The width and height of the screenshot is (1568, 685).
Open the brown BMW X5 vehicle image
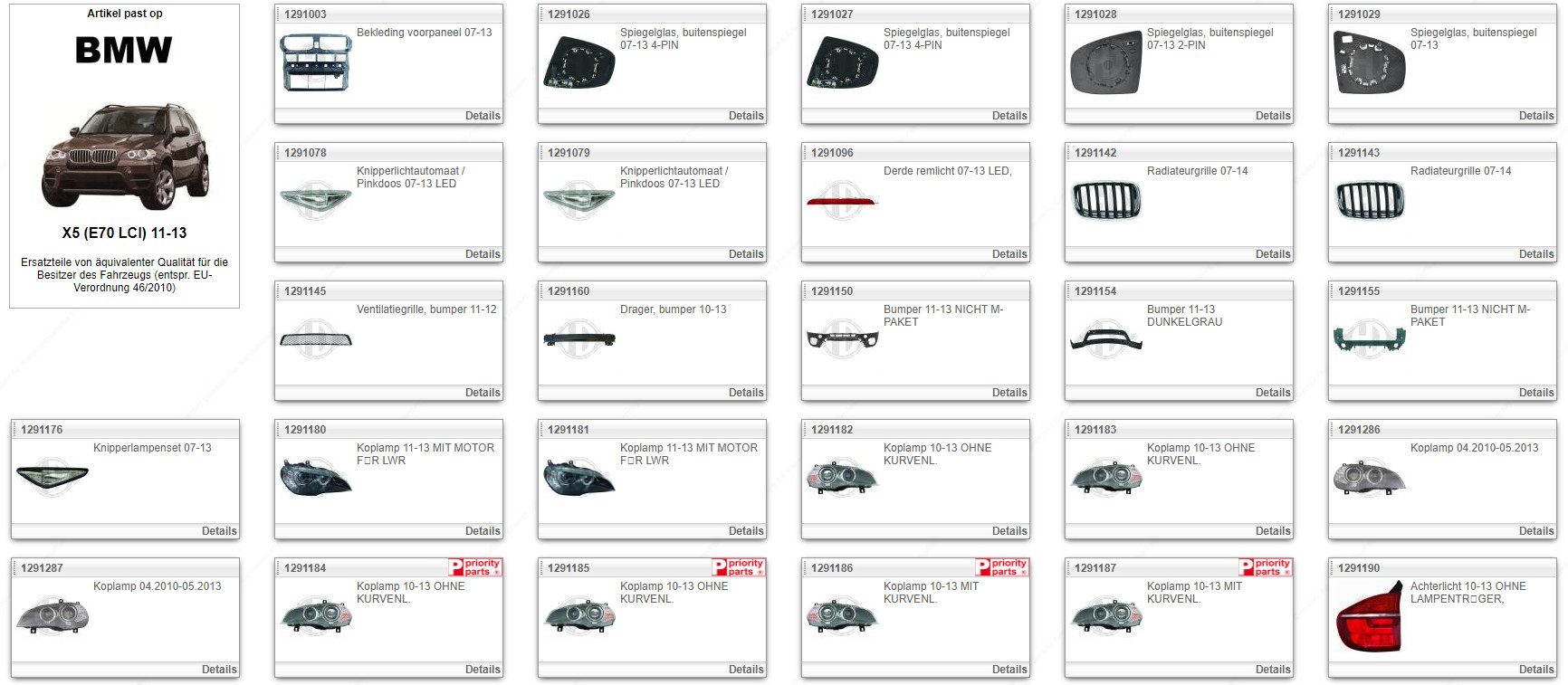(125, 155)
